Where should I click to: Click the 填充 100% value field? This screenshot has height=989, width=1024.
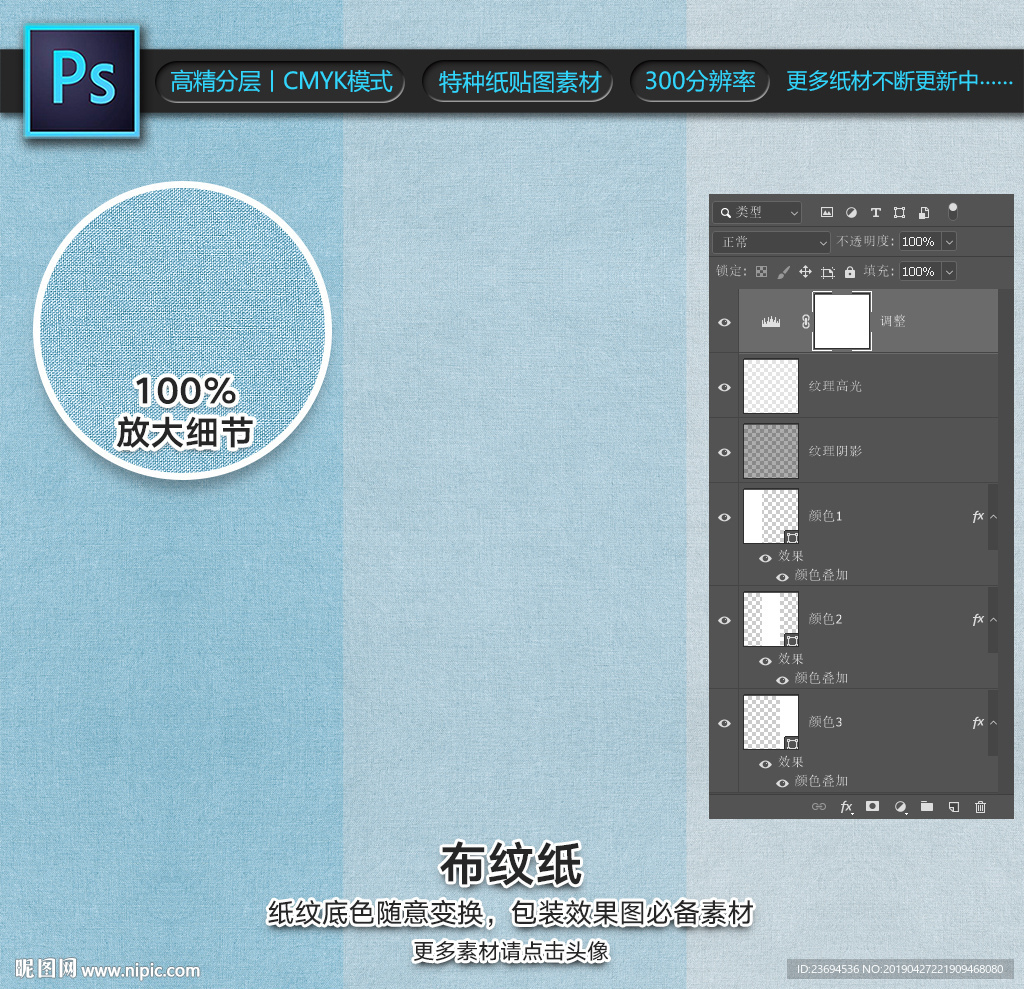point(921,271)
